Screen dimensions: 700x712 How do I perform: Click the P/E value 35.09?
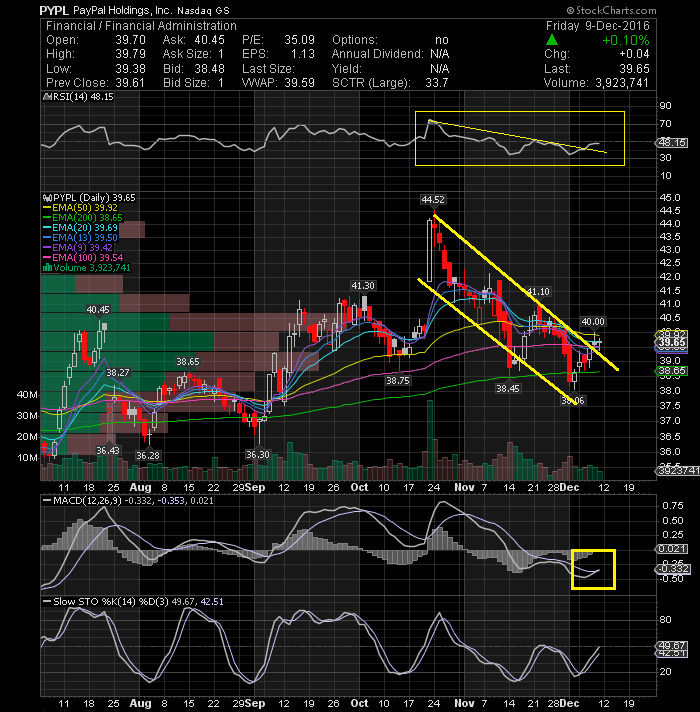pos(300,40)
